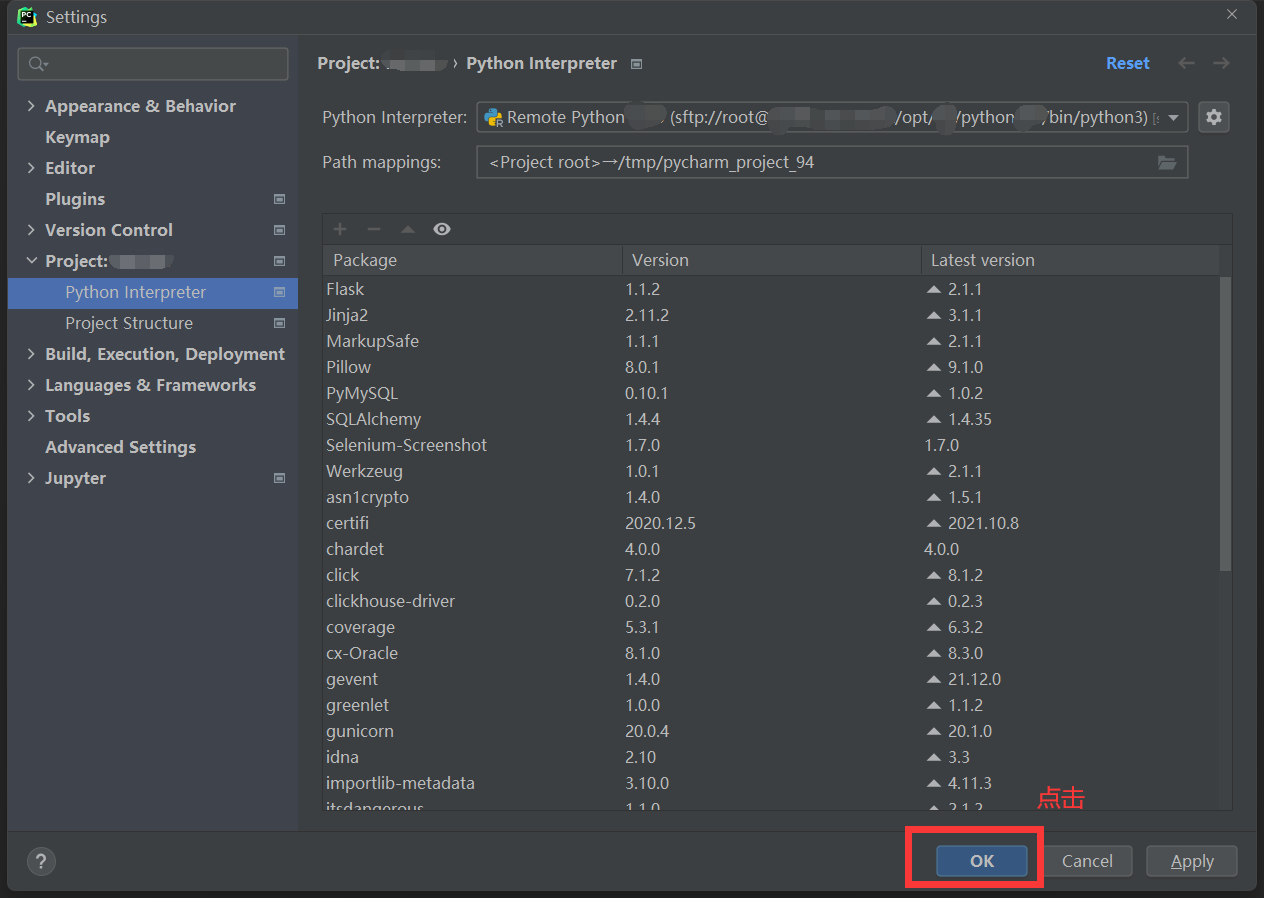Select the Selenium-Screenshot package row
This screenshot has height=898, width=1264.
point(771,445)
